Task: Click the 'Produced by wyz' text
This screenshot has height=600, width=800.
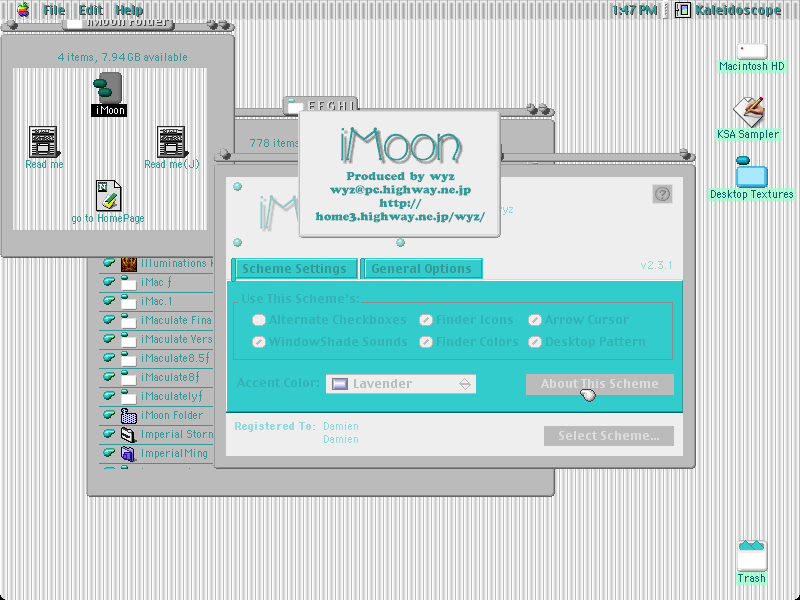Action: coord(401,176)
